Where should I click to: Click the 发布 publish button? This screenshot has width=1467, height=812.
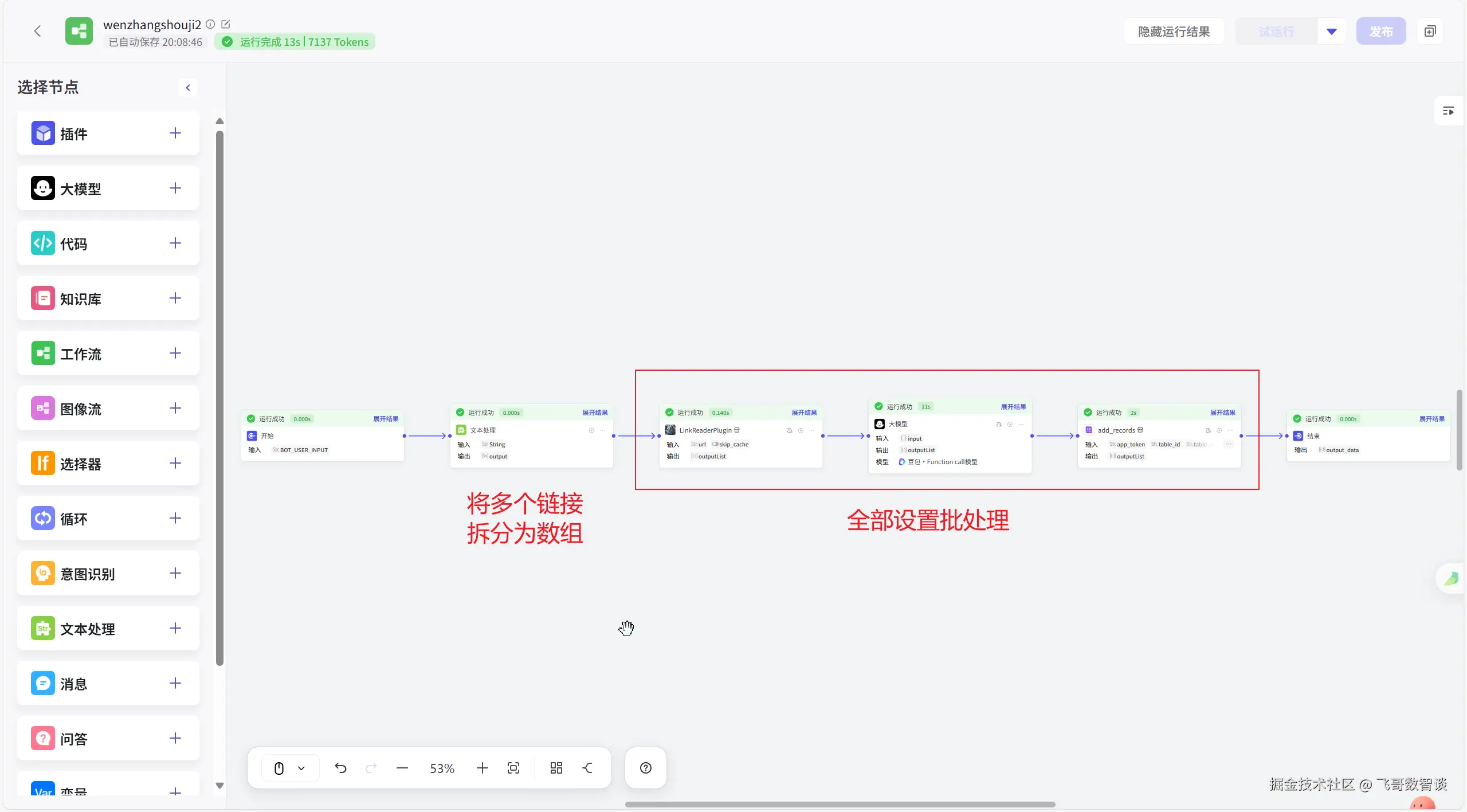(x=1380, y=31)
